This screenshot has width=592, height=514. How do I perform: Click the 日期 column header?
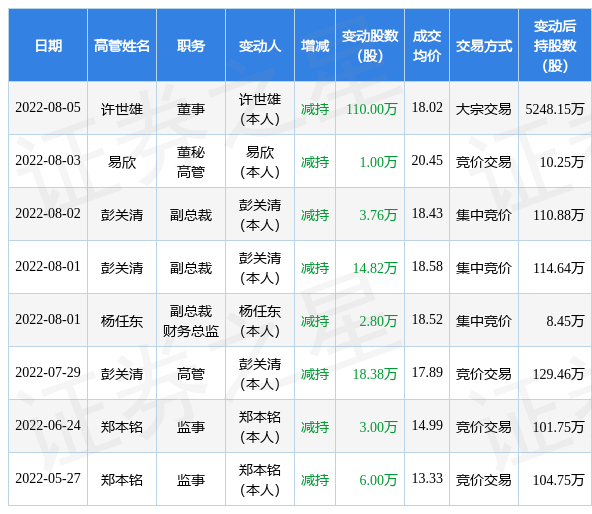coord(48,46)
